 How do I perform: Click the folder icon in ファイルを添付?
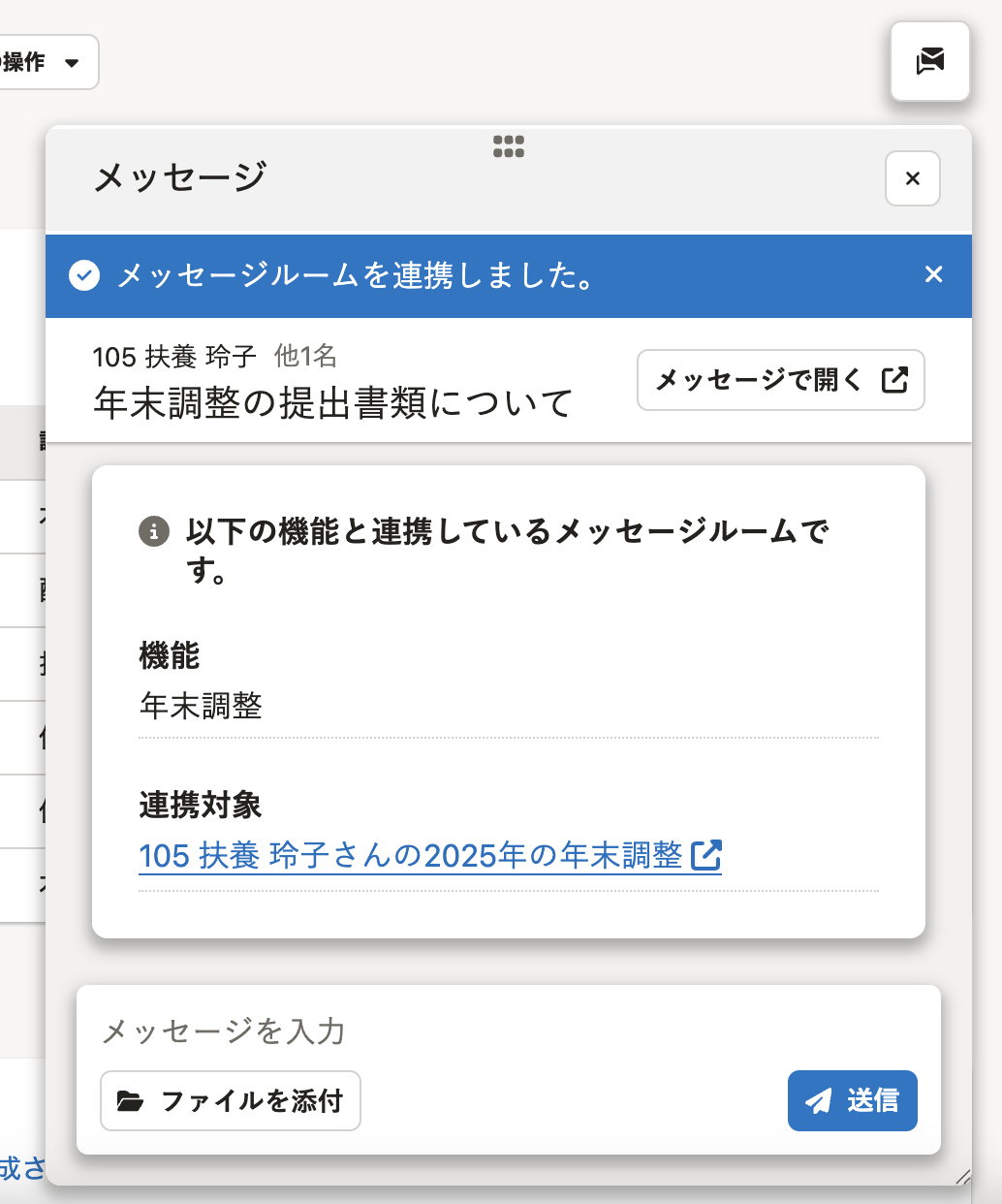point(130,1101)
